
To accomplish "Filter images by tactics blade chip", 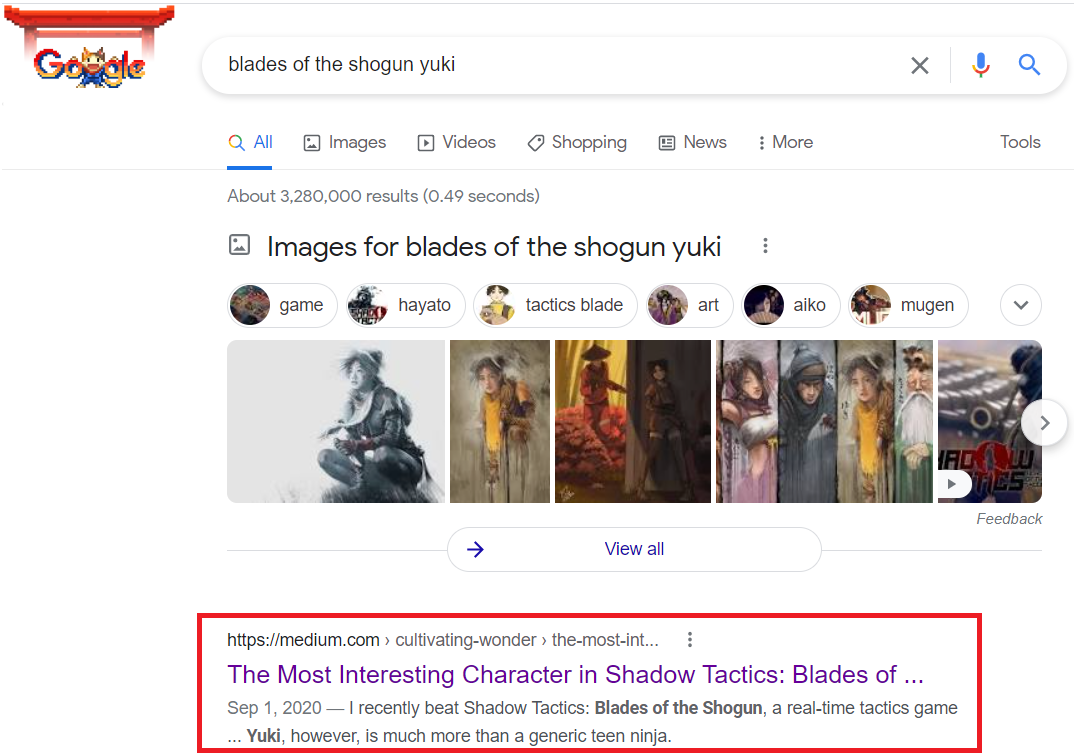I will [x=555, y=305].
